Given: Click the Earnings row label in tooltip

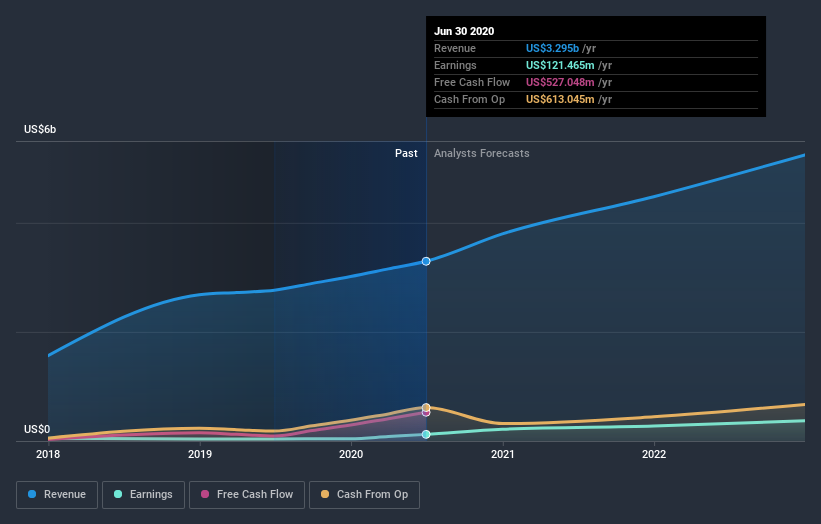Looking at the screenshot, I should coord(456,65).
